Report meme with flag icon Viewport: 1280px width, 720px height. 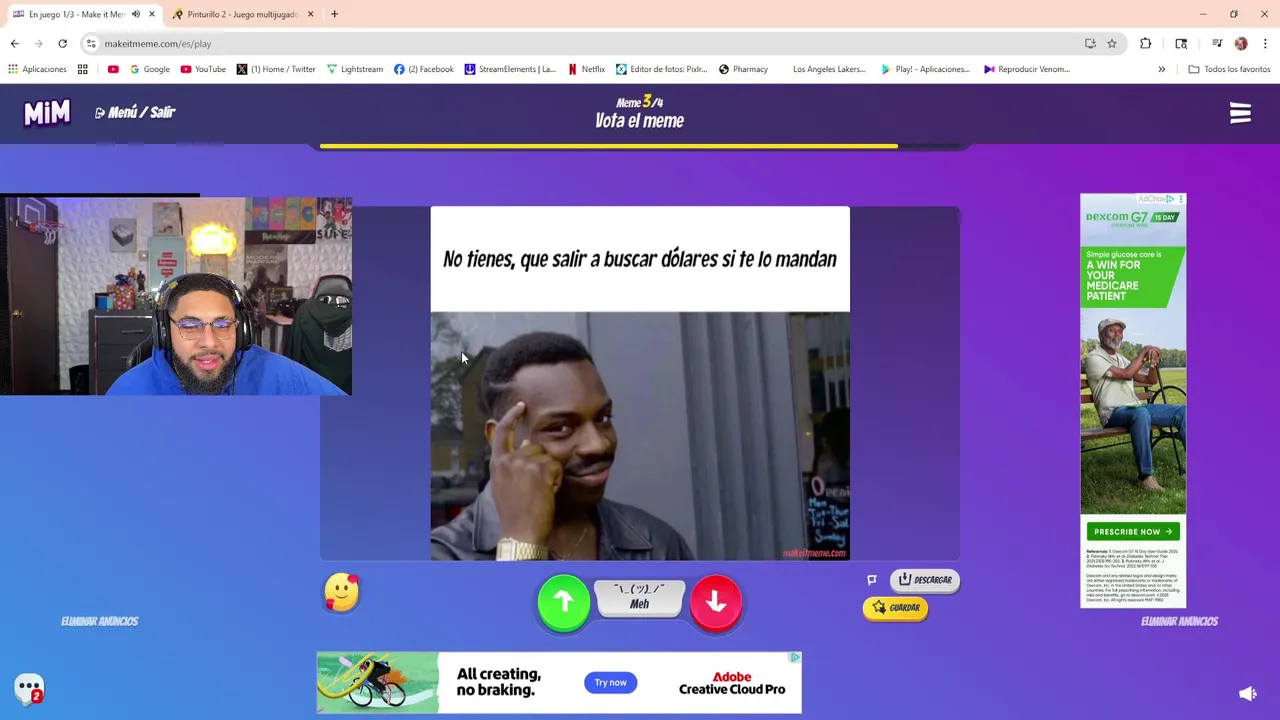point(872,580)
